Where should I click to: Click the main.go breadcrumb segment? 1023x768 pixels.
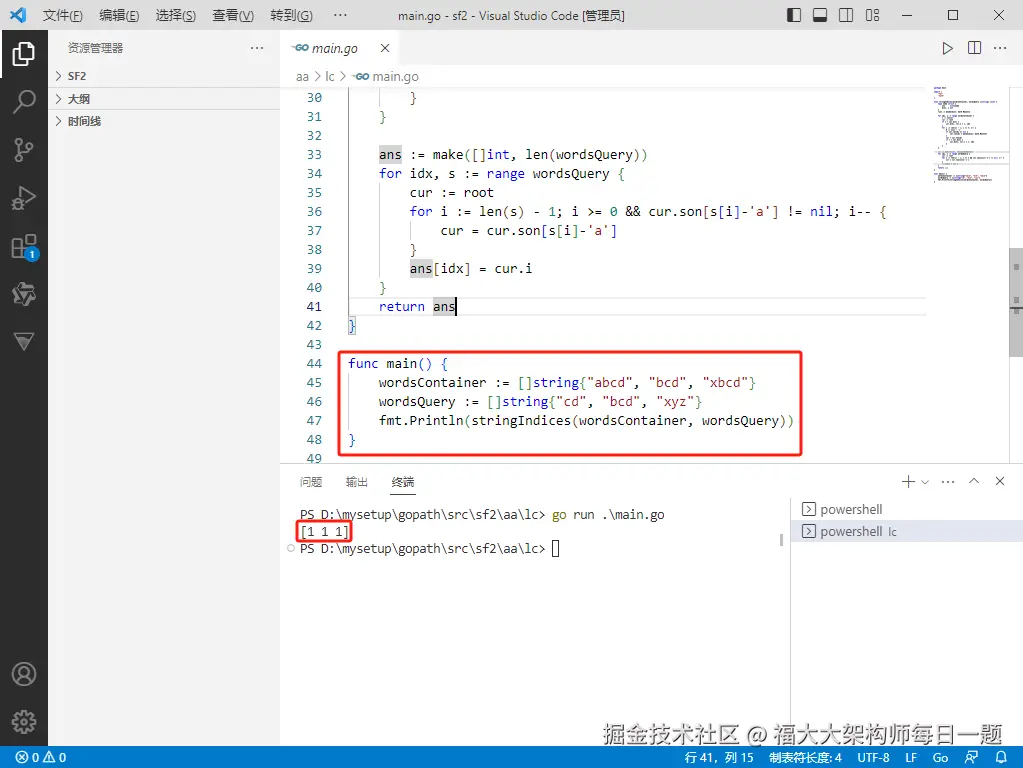pyautogui.click(x=386, y=76)
